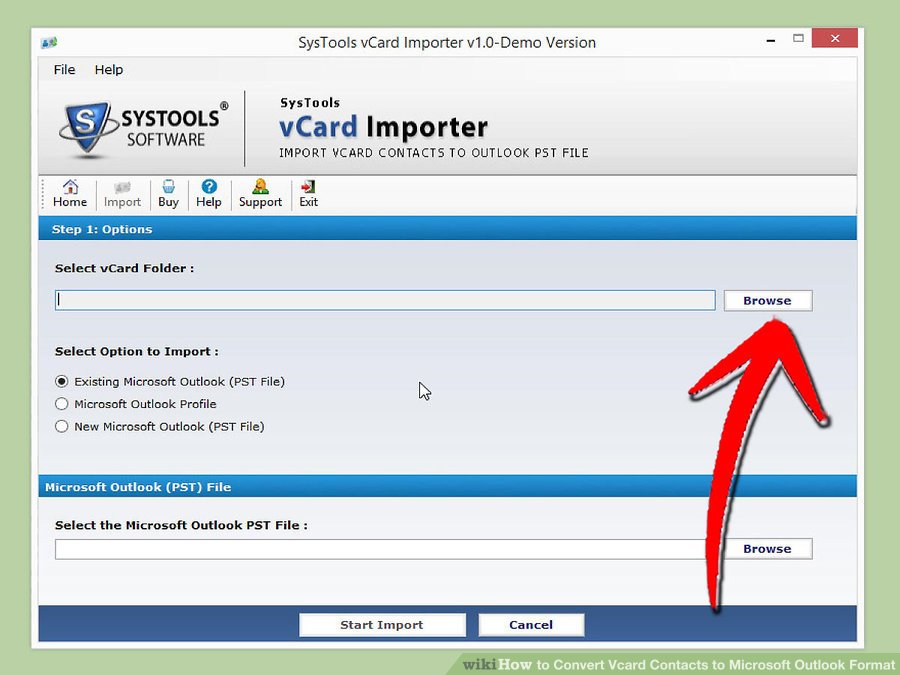Focus the Select vCard Folder text field

[385, 300]
